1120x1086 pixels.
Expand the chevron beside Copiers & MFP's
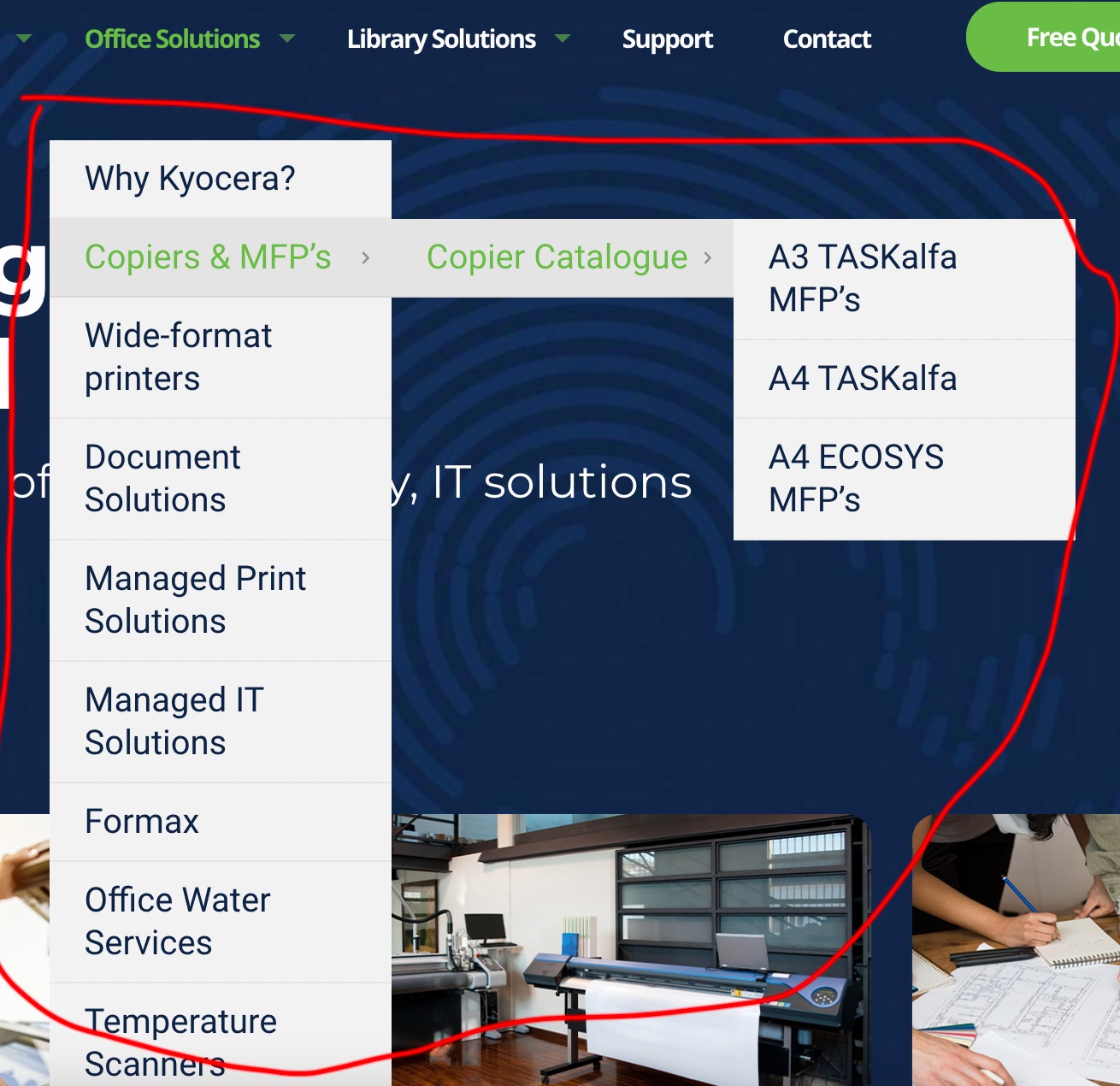366,257
